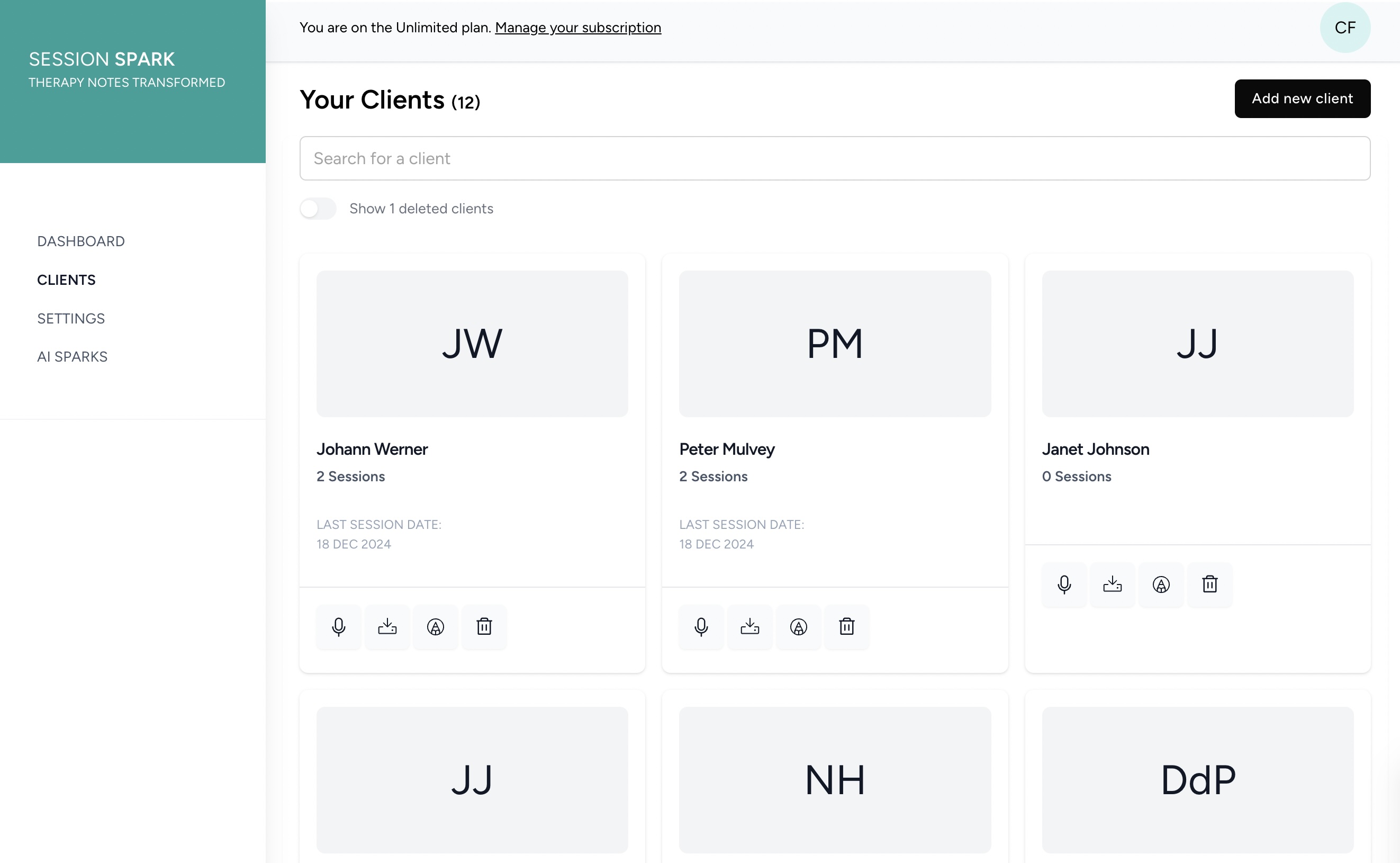Click the circled A icon for Janet Johnson
Viewport: 1400px width, 863px height.
coord(1161,585)
